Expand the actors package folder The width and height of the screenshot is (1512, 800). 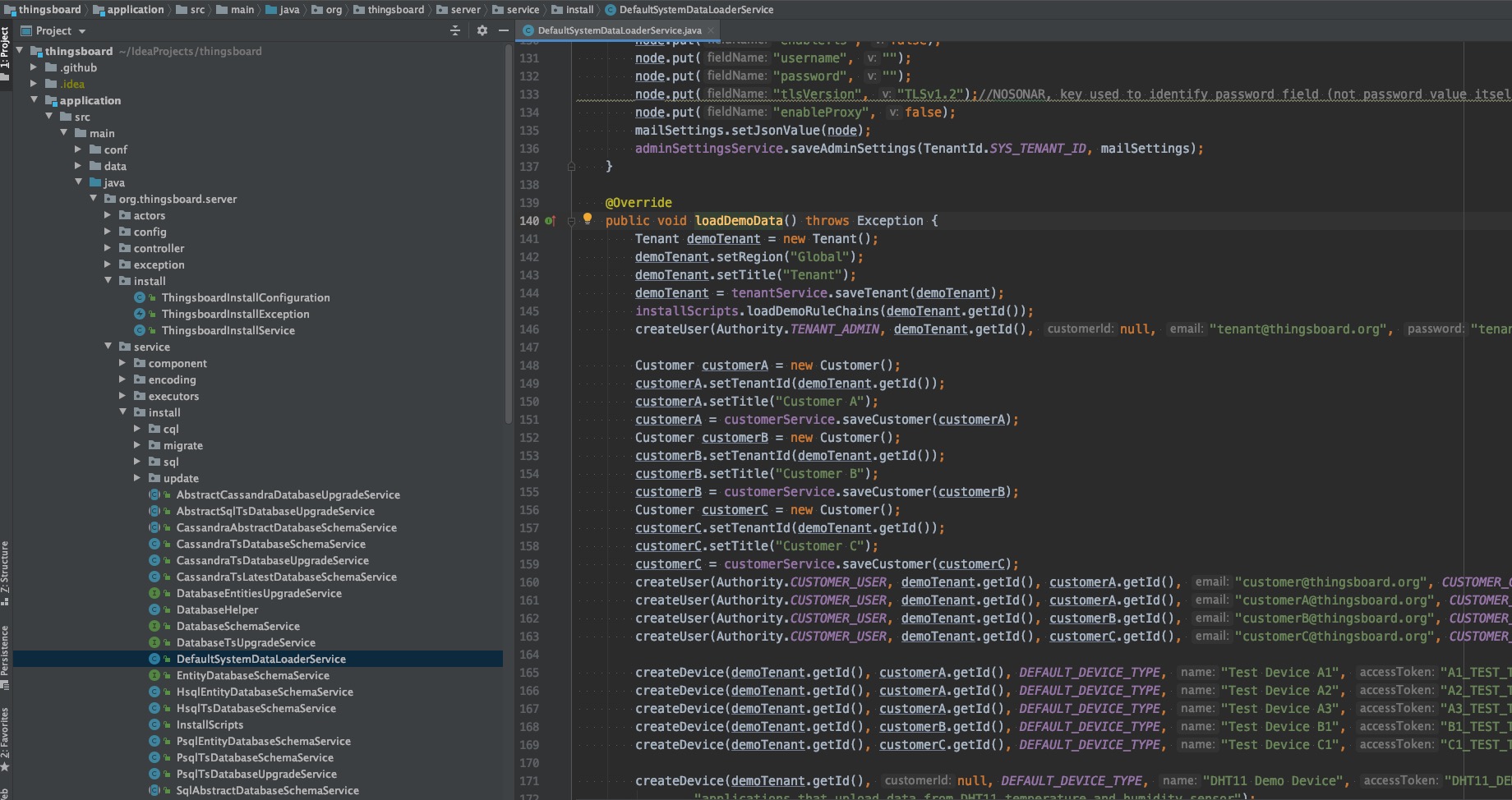pyautogui.click(x=108, y=215)
